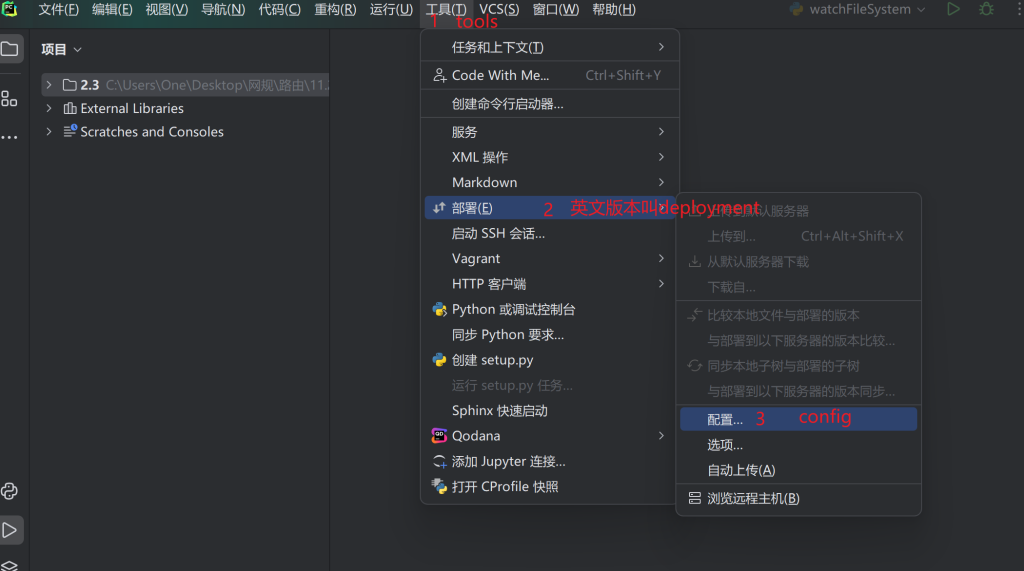Open the 文件(F) menu in the menu bar

pyautogui.click(x=58, y=9)
